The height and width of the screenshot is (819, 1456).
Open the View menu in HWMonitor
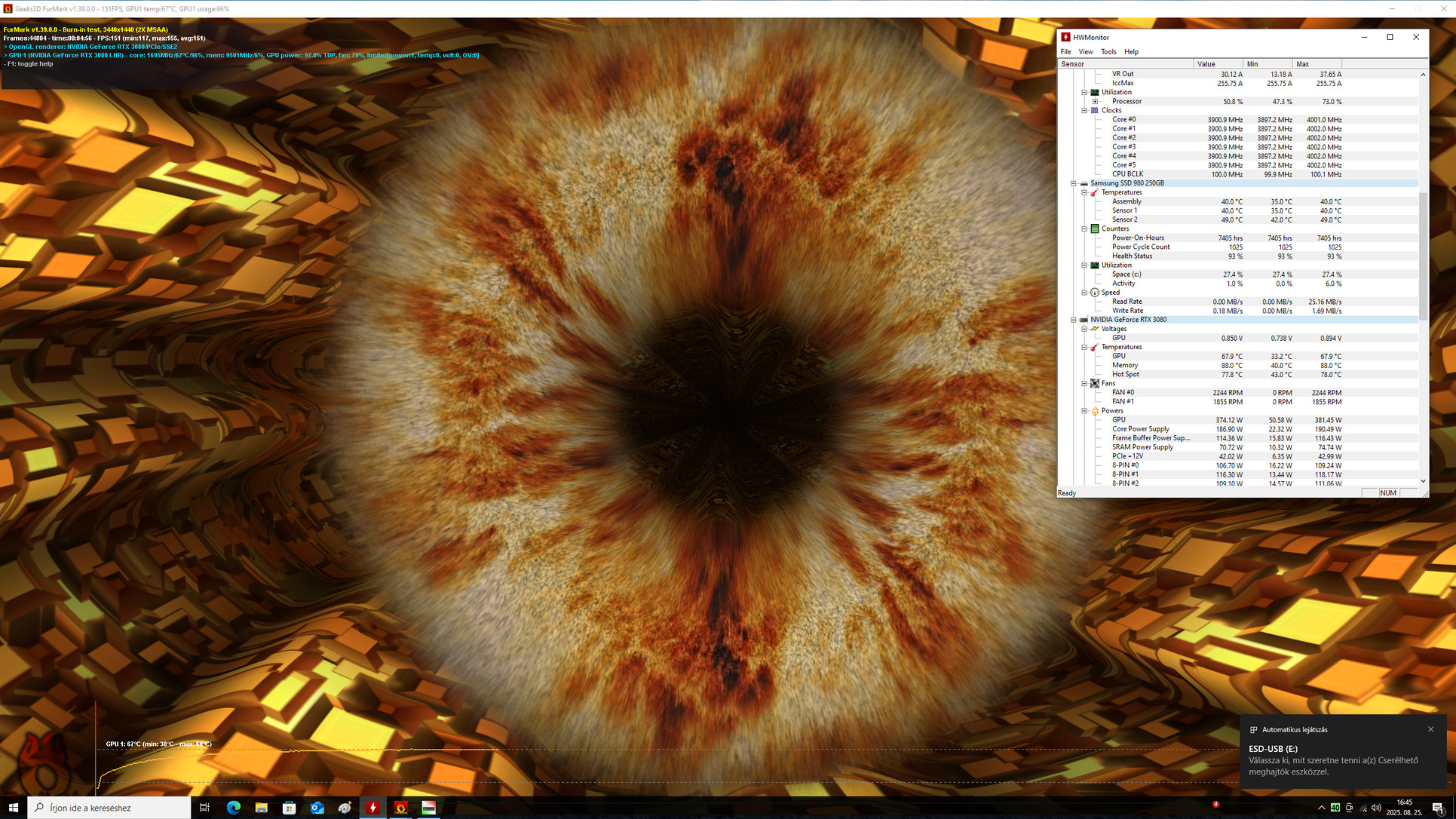(x=1085, y=52)
